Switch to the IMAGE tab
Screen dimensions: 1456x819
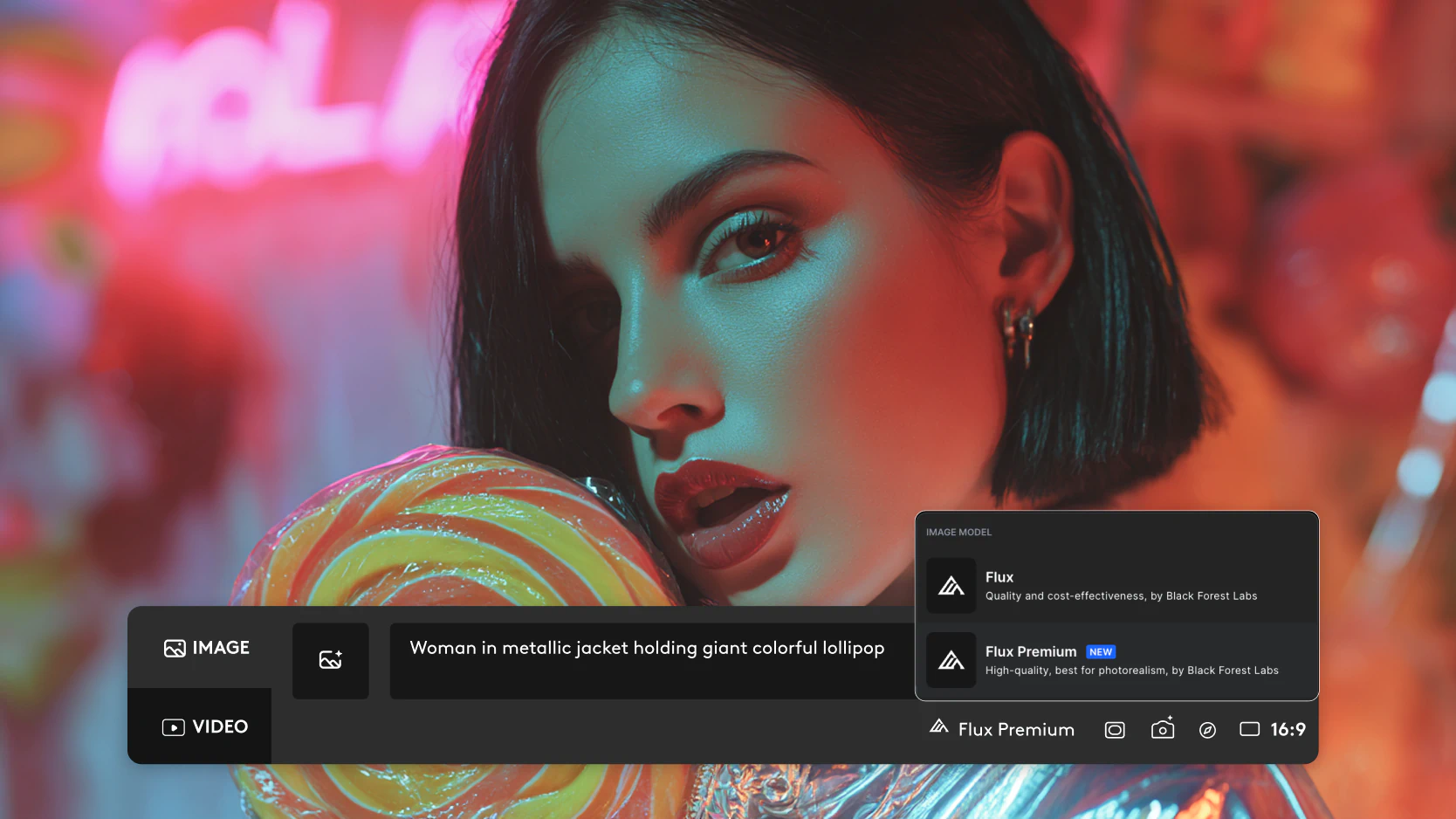click(x=206, y=648)
